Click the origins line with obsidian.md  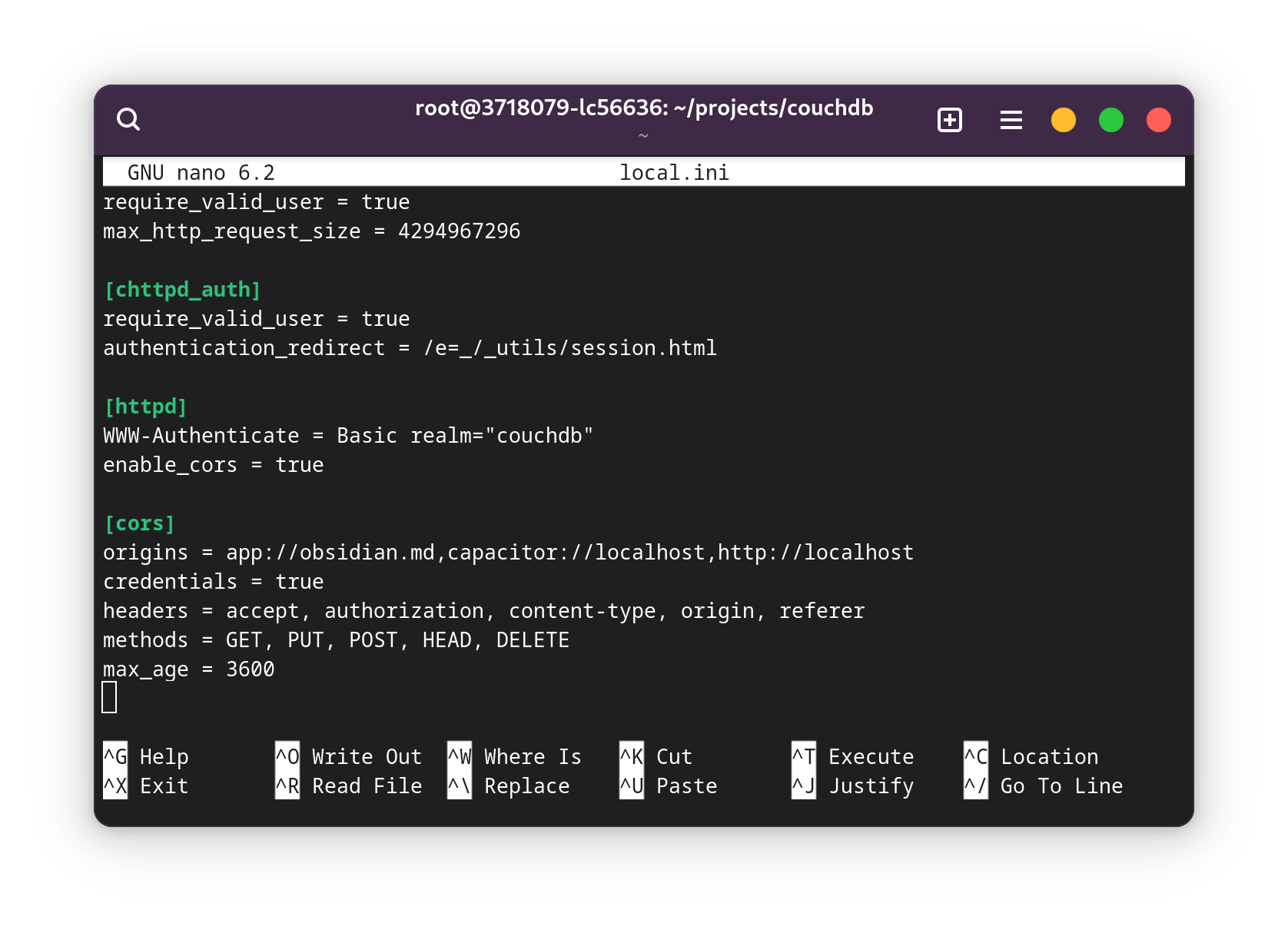pyautogui.click(x=509, y=553)
